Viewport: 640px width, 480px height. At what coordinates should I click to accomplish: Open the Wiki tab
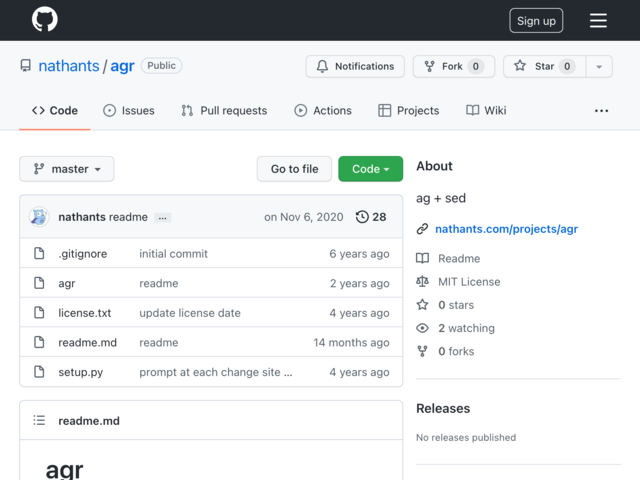486,111
